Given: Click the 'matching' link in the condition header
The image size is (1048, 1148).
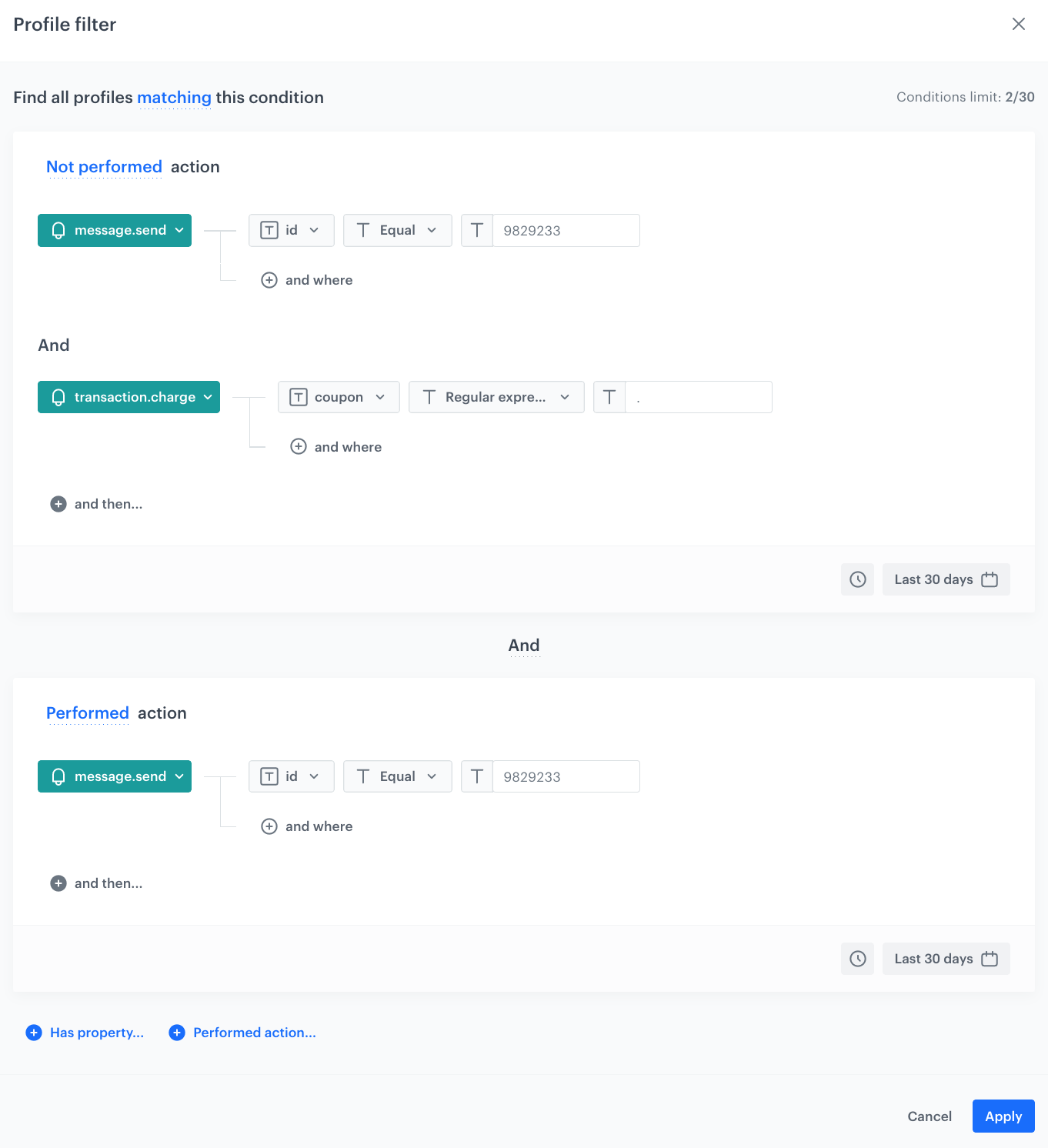Looking at the screenshot, I should click(175, 98).
